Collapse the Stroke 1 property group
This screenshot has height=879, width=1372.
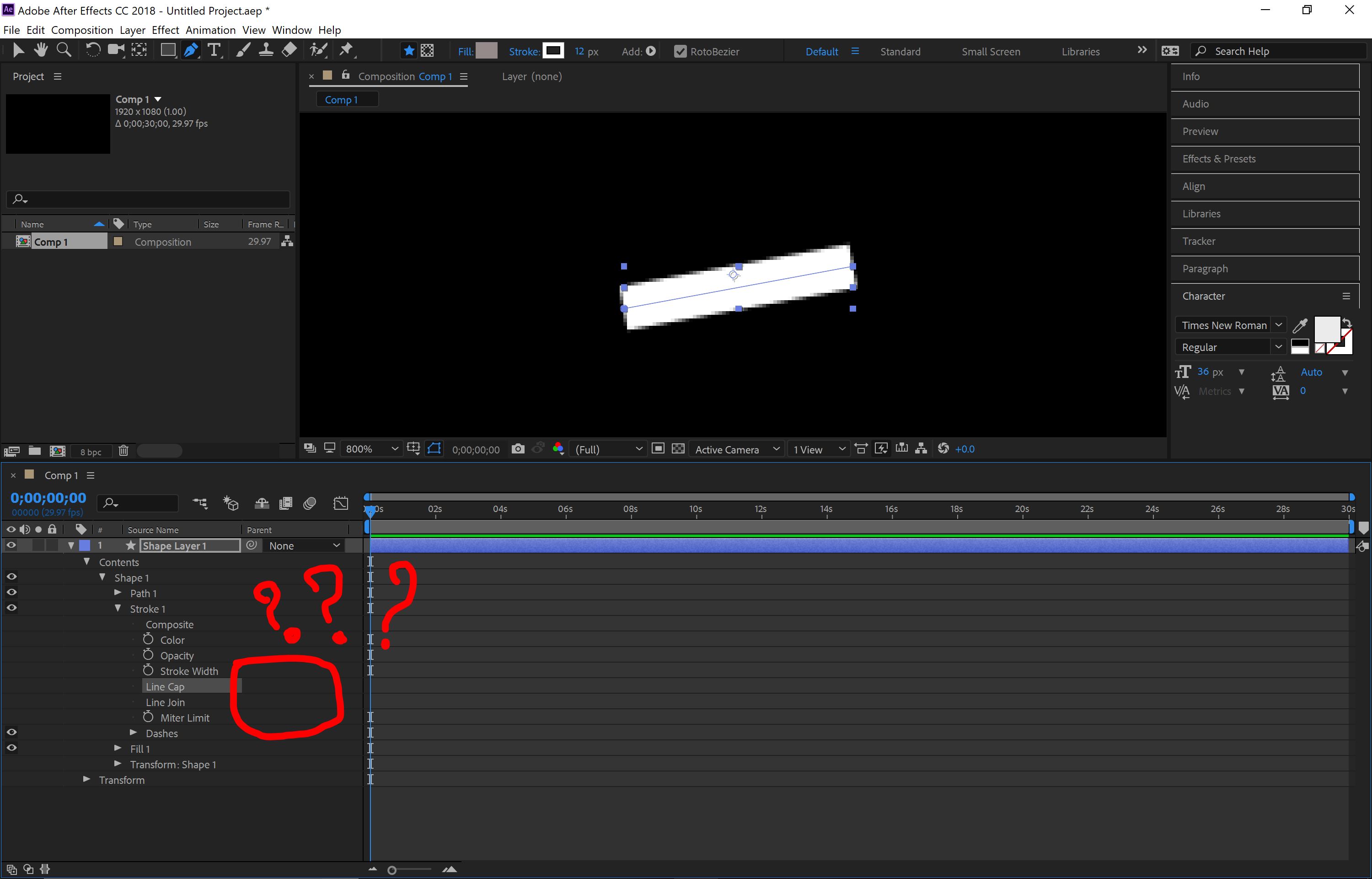coord(118,609)
